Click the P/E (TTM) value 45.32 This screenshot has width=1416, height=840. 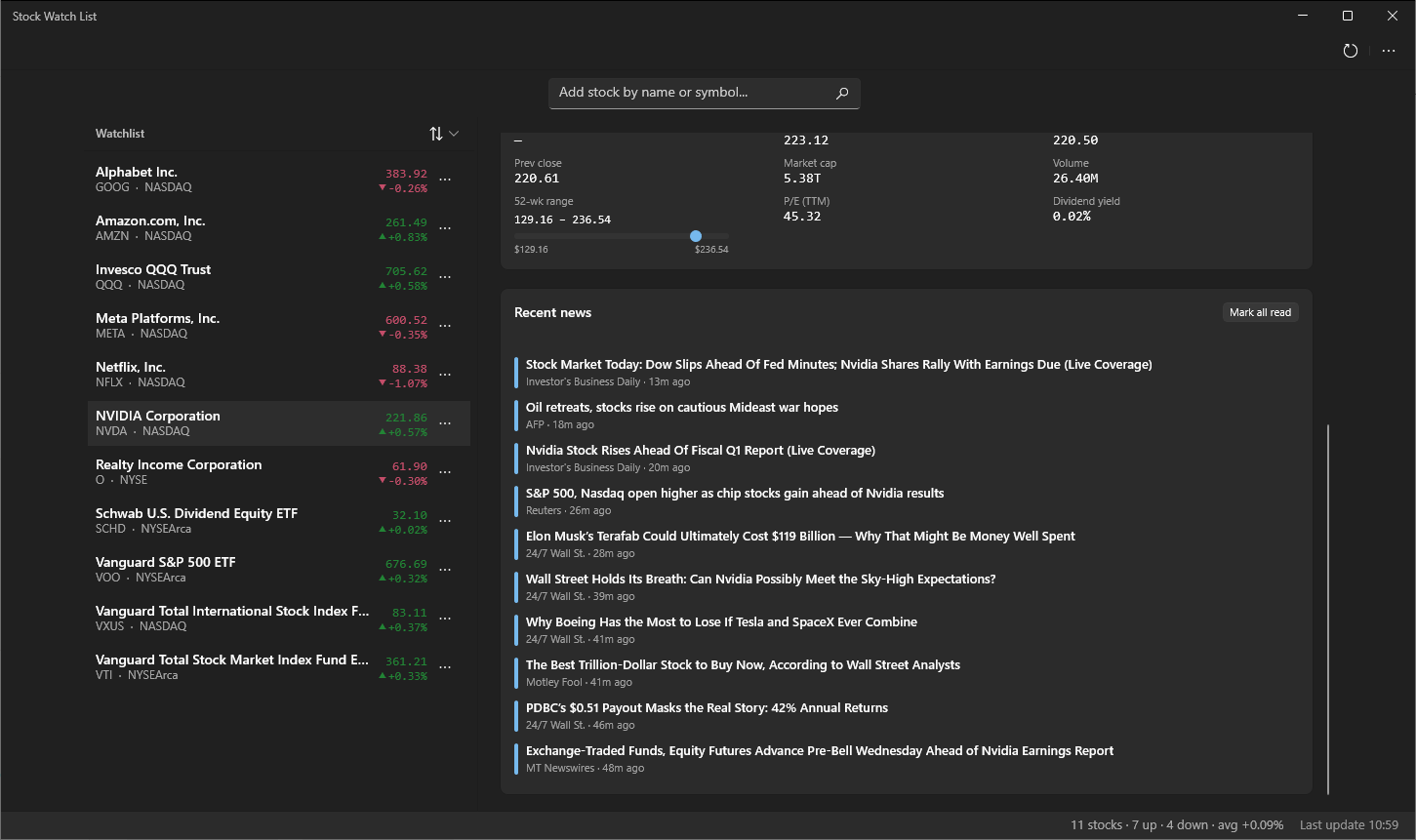click(802, 217)
